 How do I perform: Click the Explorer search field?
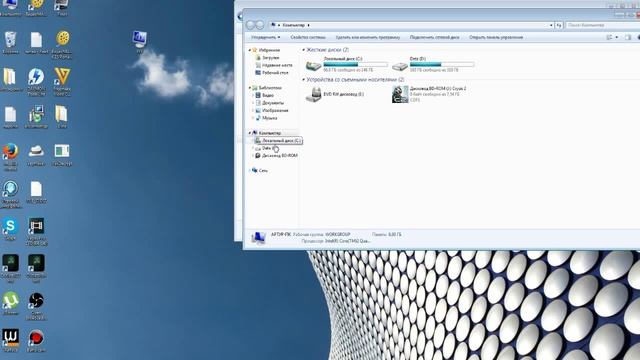click(x=602, y=25)
